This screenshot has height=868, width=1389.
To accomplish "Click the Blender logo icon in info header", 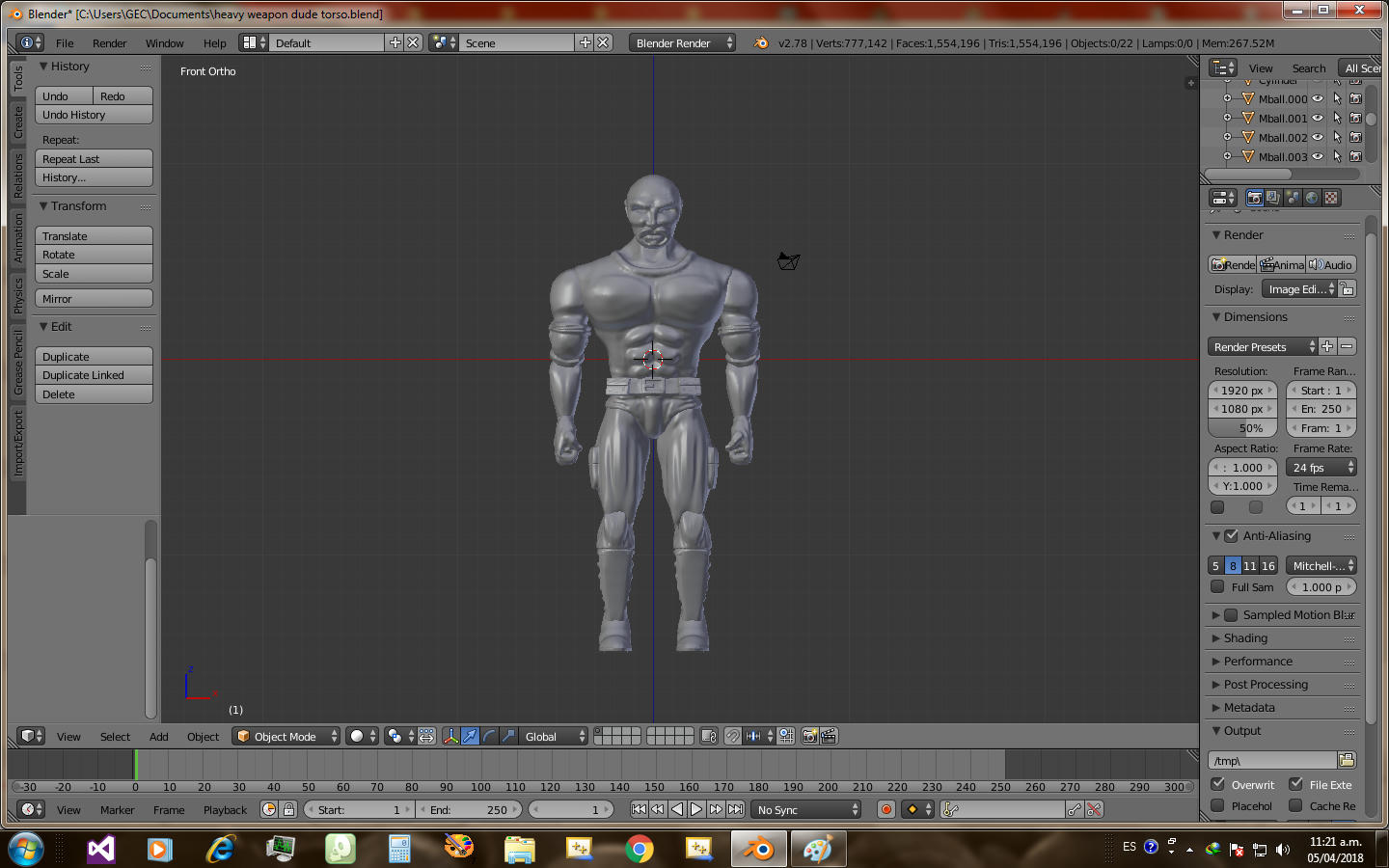I will 761,42.
